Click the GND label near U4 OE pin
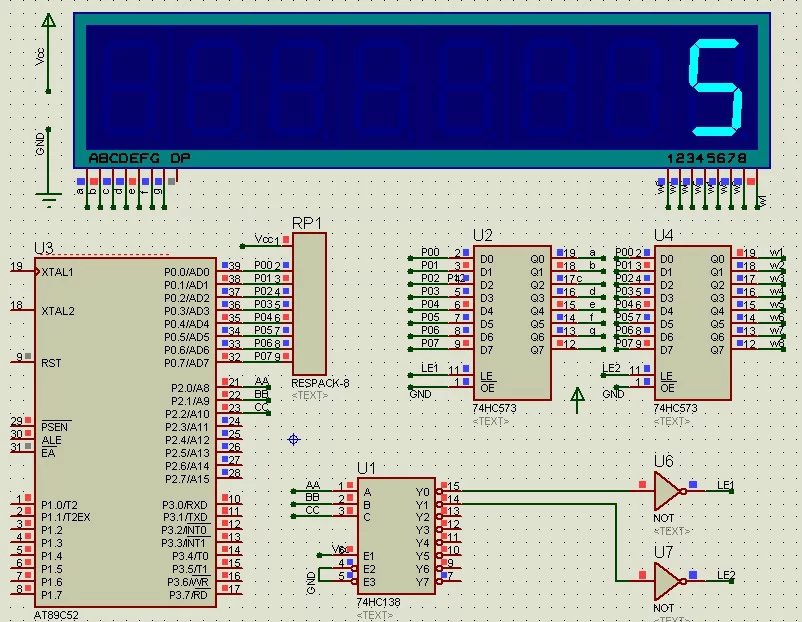 [613, 394]
